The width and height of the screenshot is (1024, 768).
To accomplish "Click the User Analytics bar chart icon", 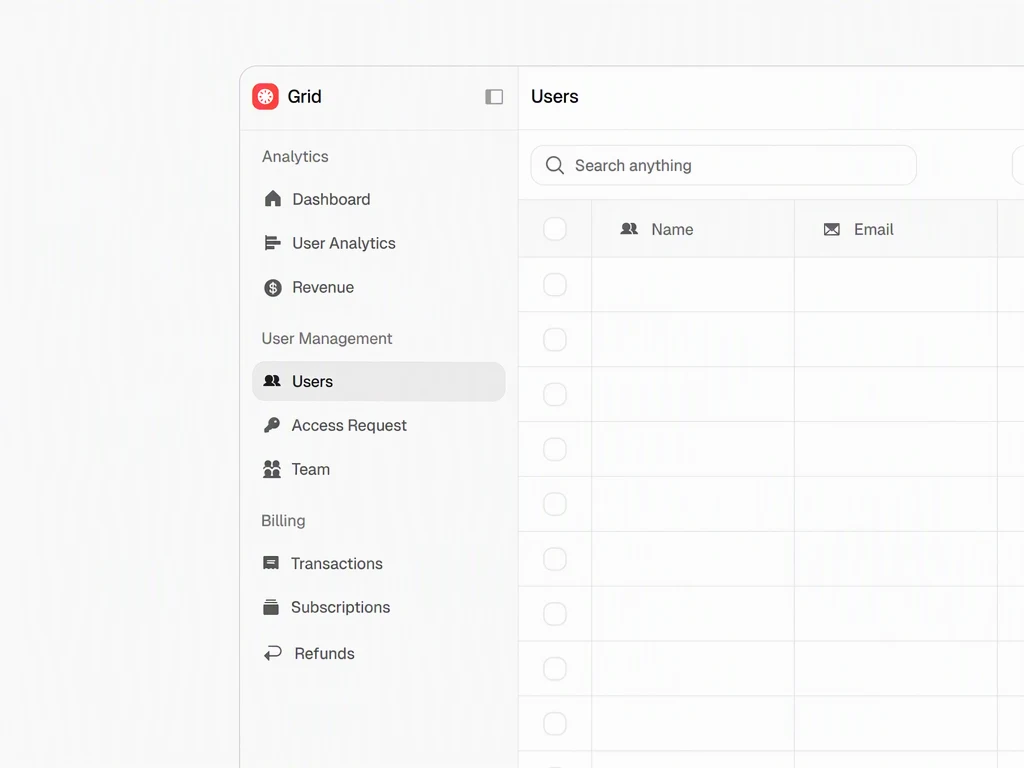I will [273, 243].
